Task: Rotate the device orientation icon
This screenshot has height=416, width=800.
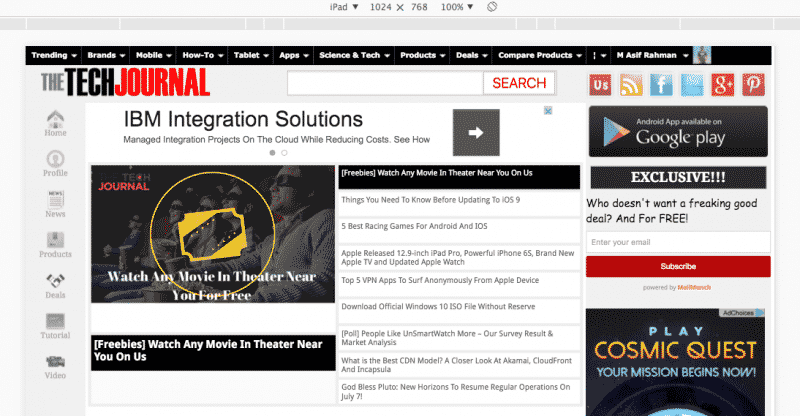Action: click(492, 7)
